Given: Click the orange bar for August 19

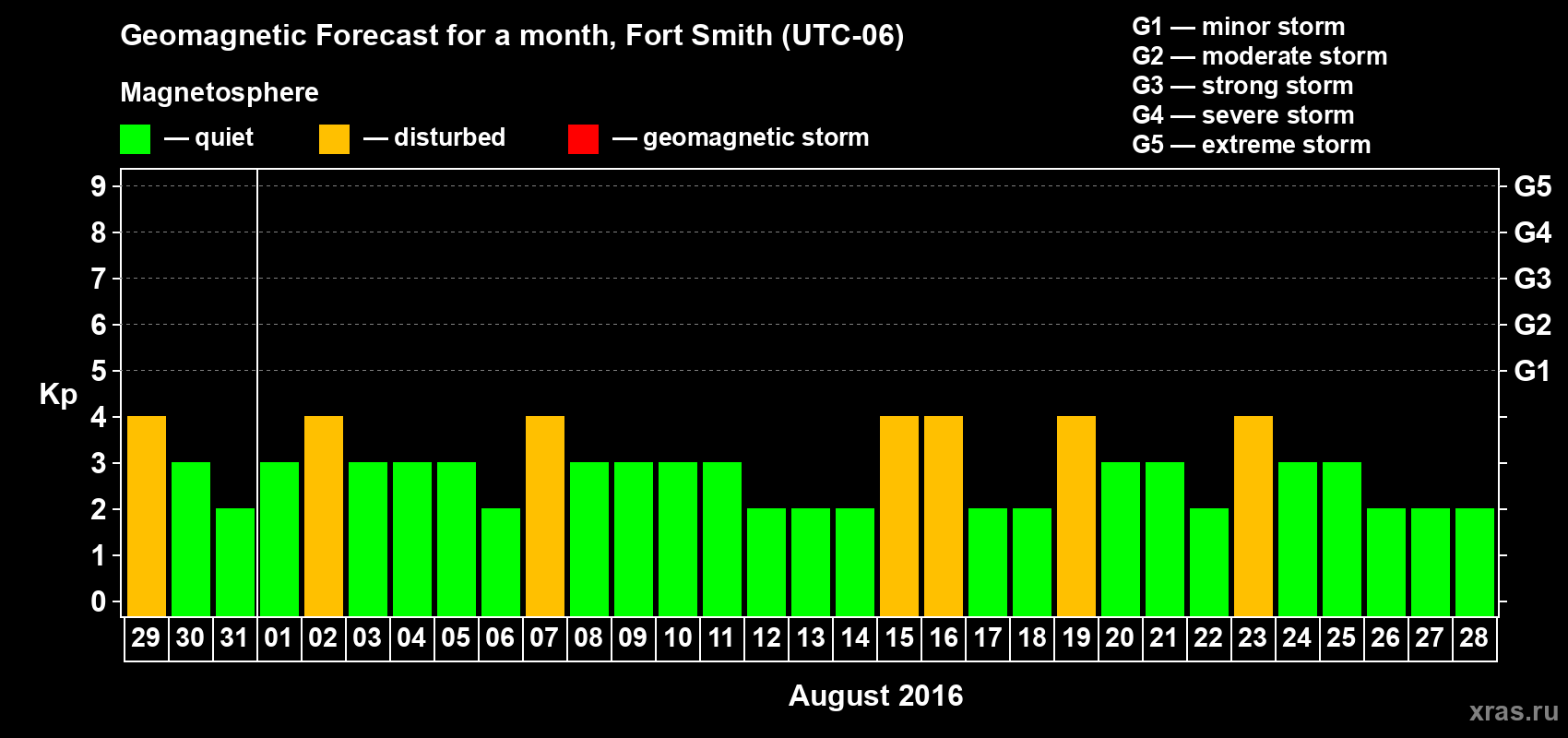Looking at the screenshot, I should [x=1076, y=516].
